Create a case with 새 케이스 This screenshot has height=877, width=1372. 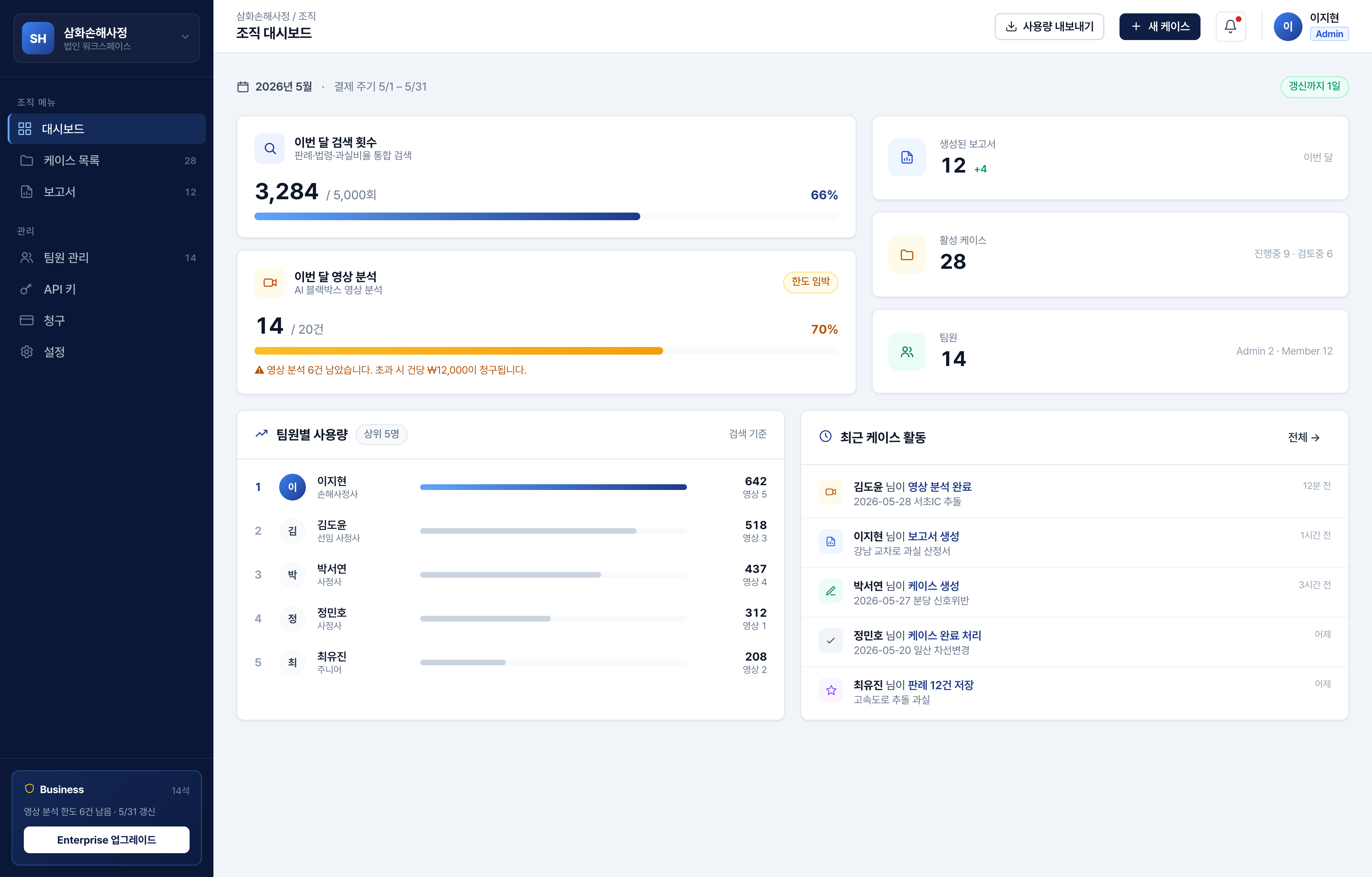(x=1160, y=26)
